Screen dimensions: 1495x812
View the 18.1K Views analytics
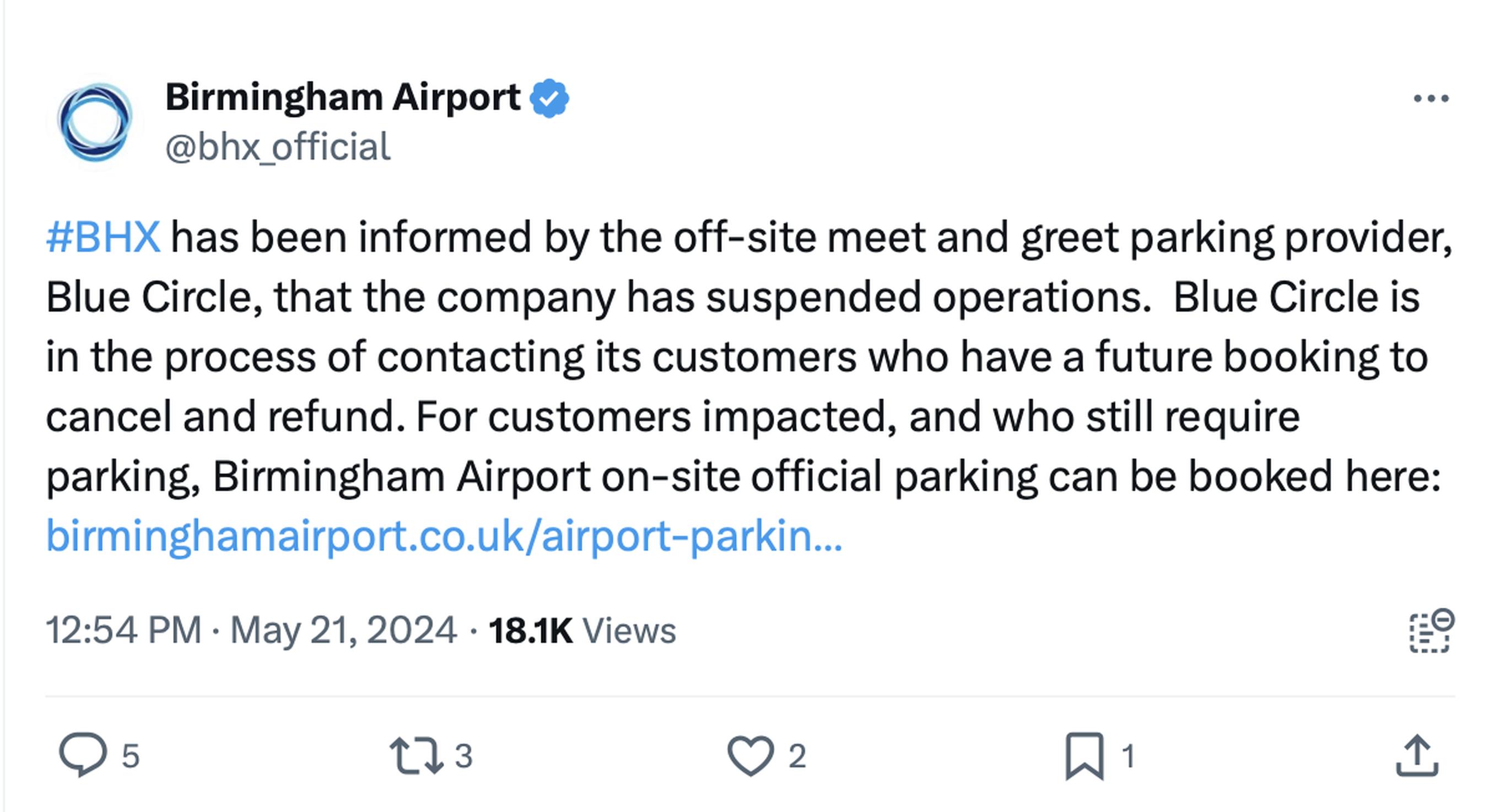tap(582, 630)
